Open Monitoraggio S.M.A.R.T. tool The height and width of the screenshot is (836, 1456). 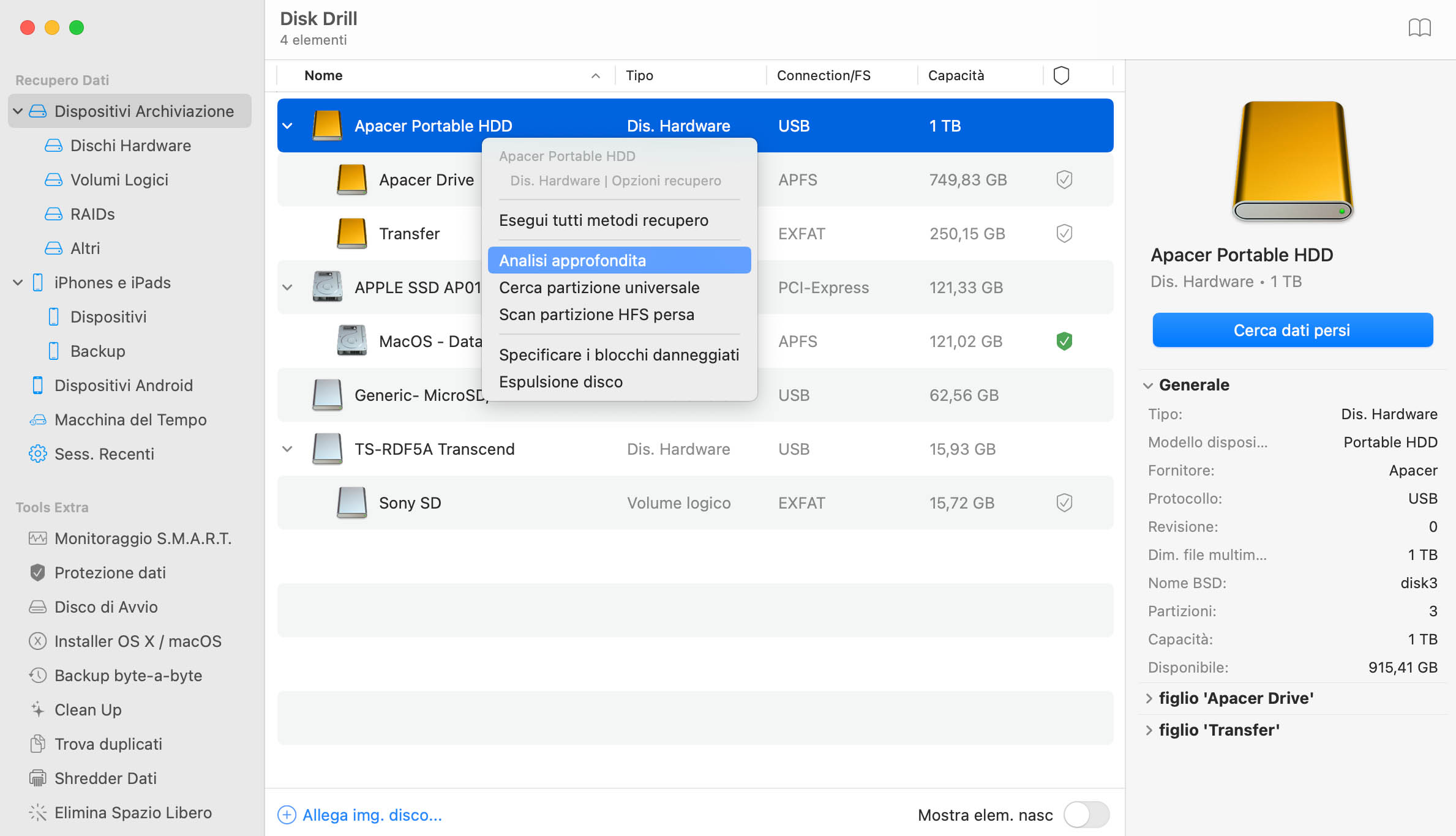pyautogui.click(x=143, y=539)
